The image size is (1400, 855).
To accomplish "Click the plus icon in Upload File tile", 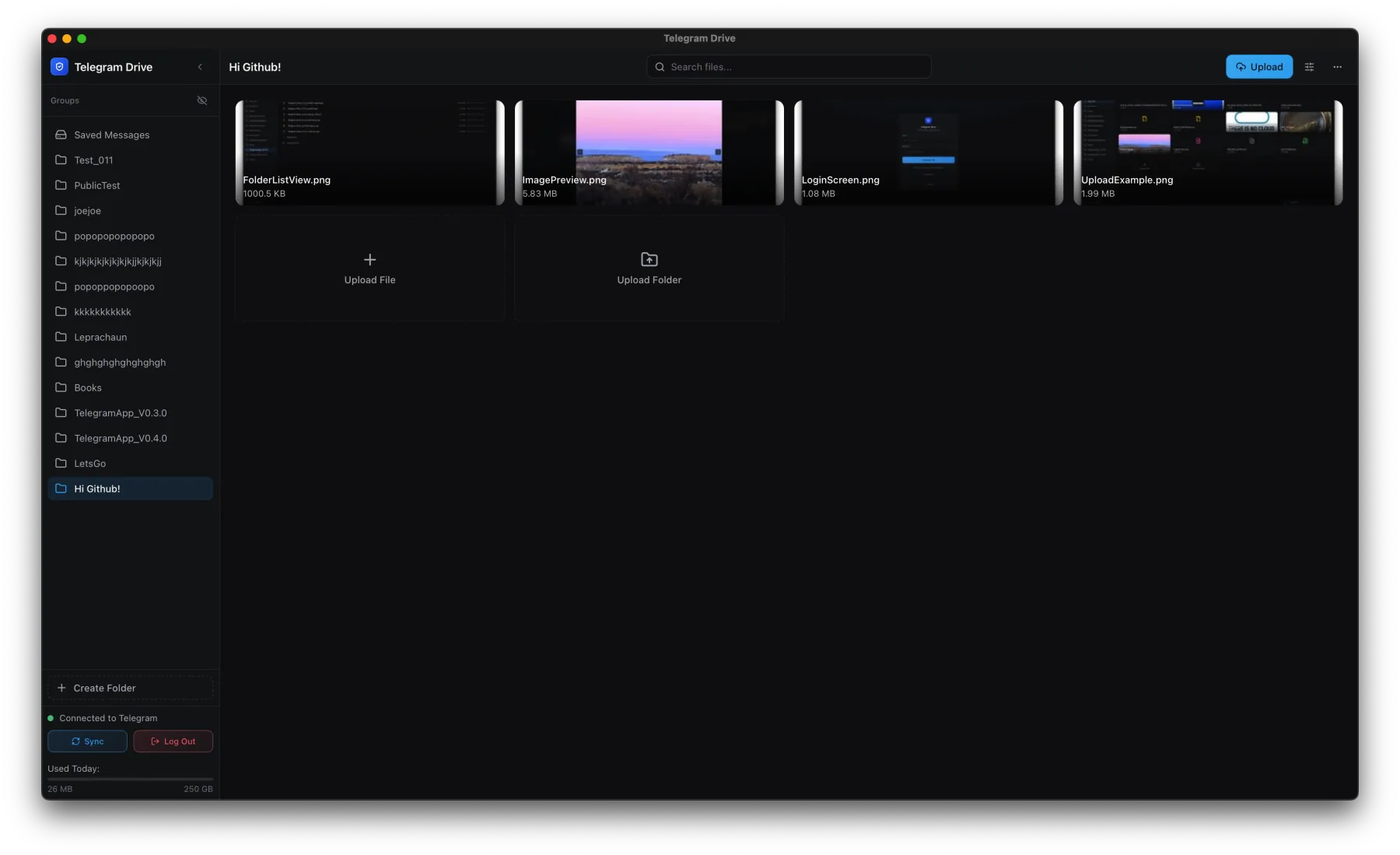I will coord(370,259).
